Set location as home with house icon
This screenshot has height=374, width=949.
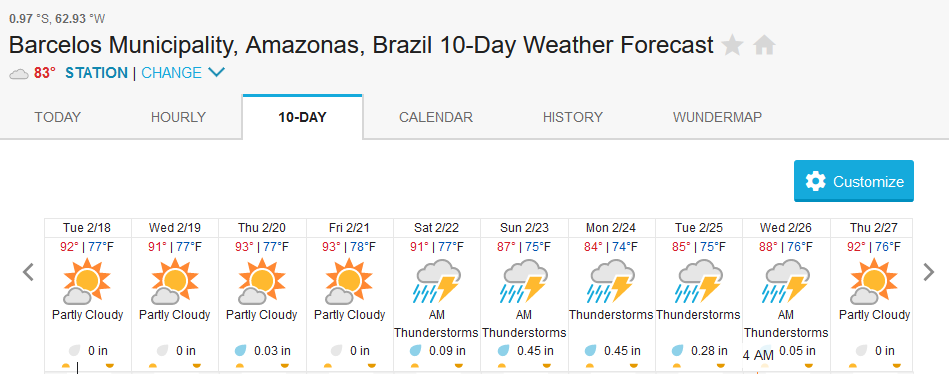coord(764,45)
